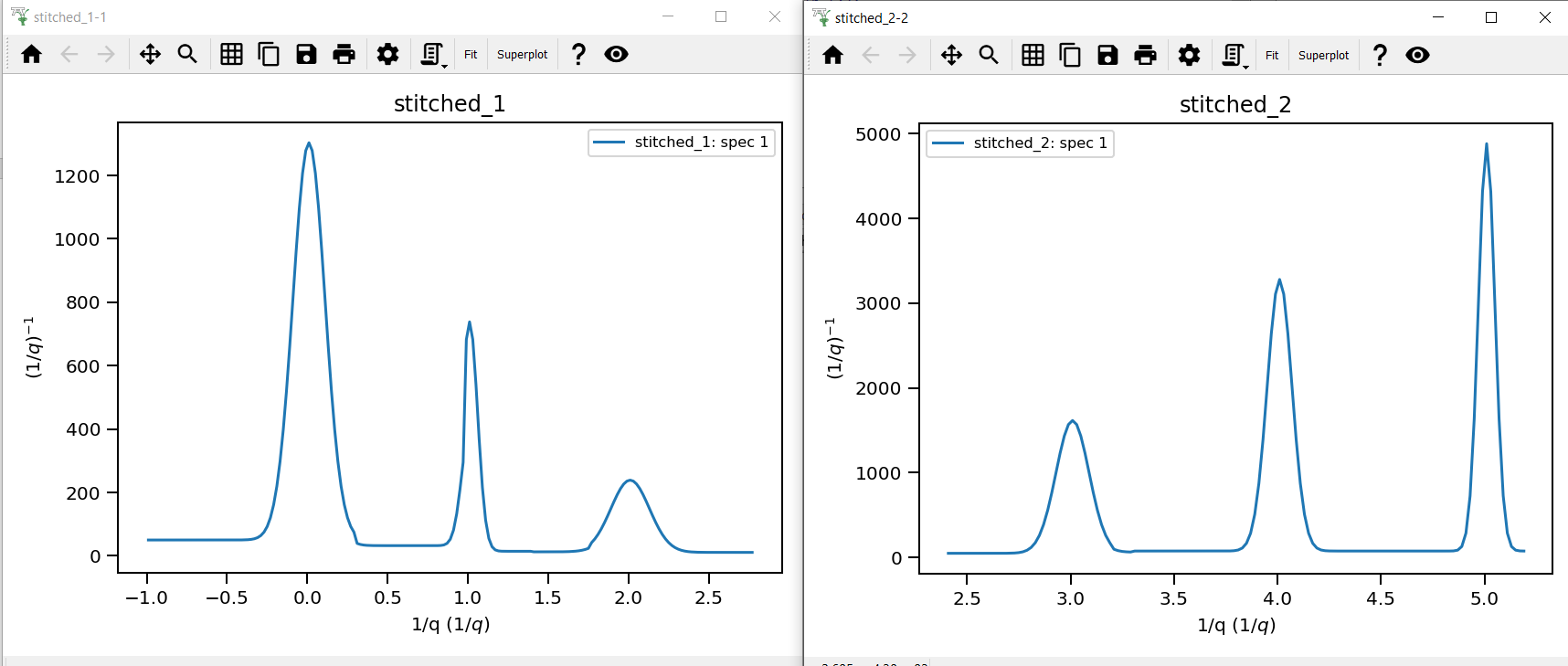Toggle eye visibility icon in stitched_1 toolbar

coord(617,55)
